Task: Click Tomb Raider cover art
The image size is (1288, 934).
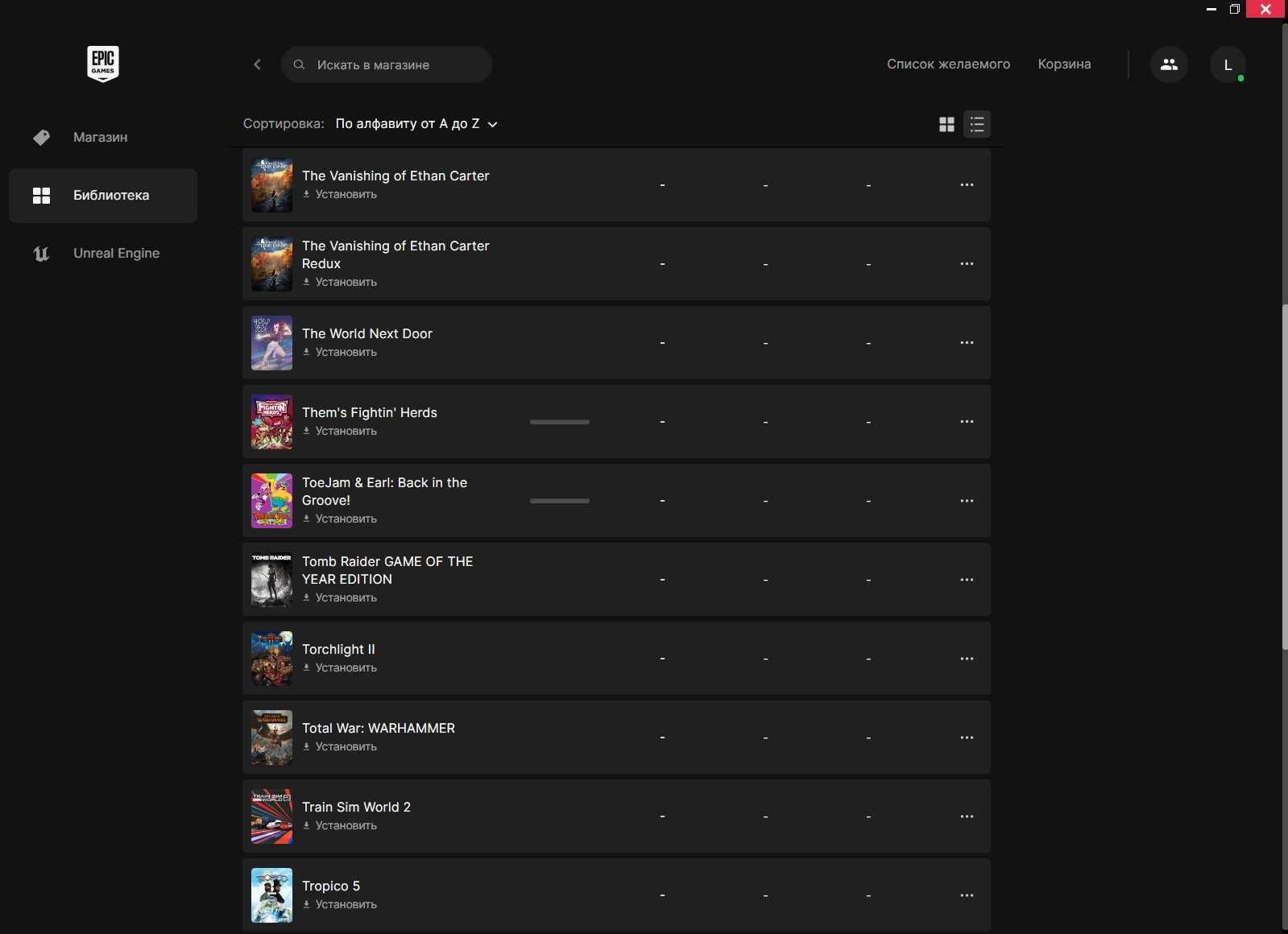Action: (x=271, y=580)
